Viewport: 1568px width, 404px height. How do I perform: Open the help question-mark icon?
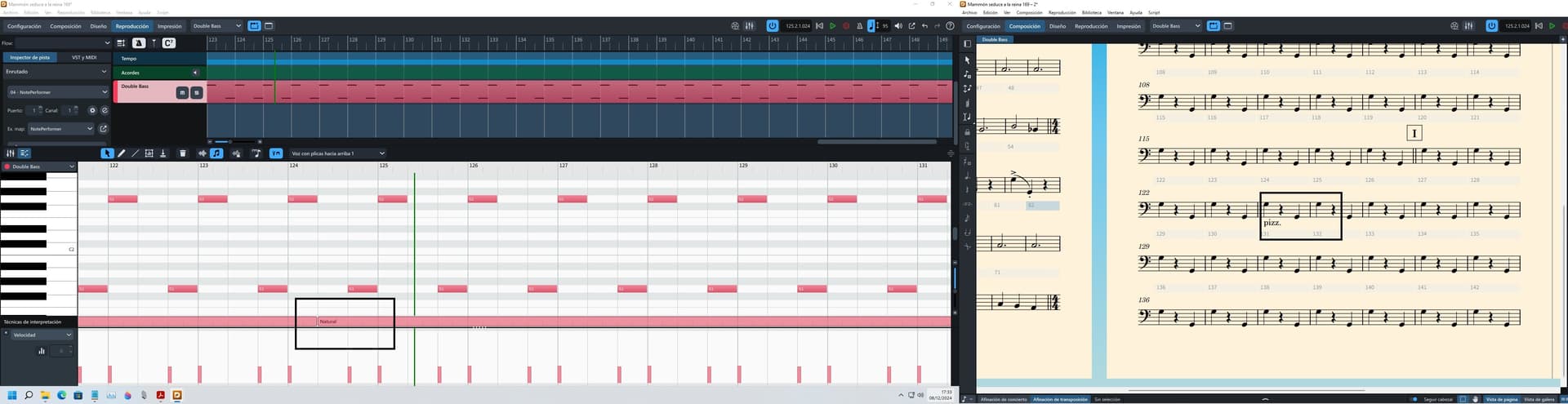(x=950, y=26)
